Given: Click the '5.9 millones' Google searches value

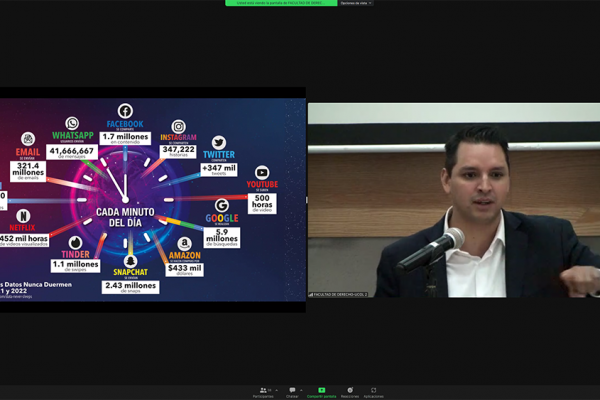Looking at the screenshot, I should (x=222, y=237).
